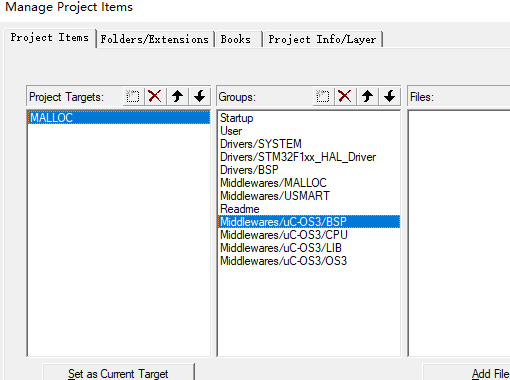This screenshot has width=510, height=380.
Task: Select MALLOC in Project Targets
Action: [x=119, y=118]
